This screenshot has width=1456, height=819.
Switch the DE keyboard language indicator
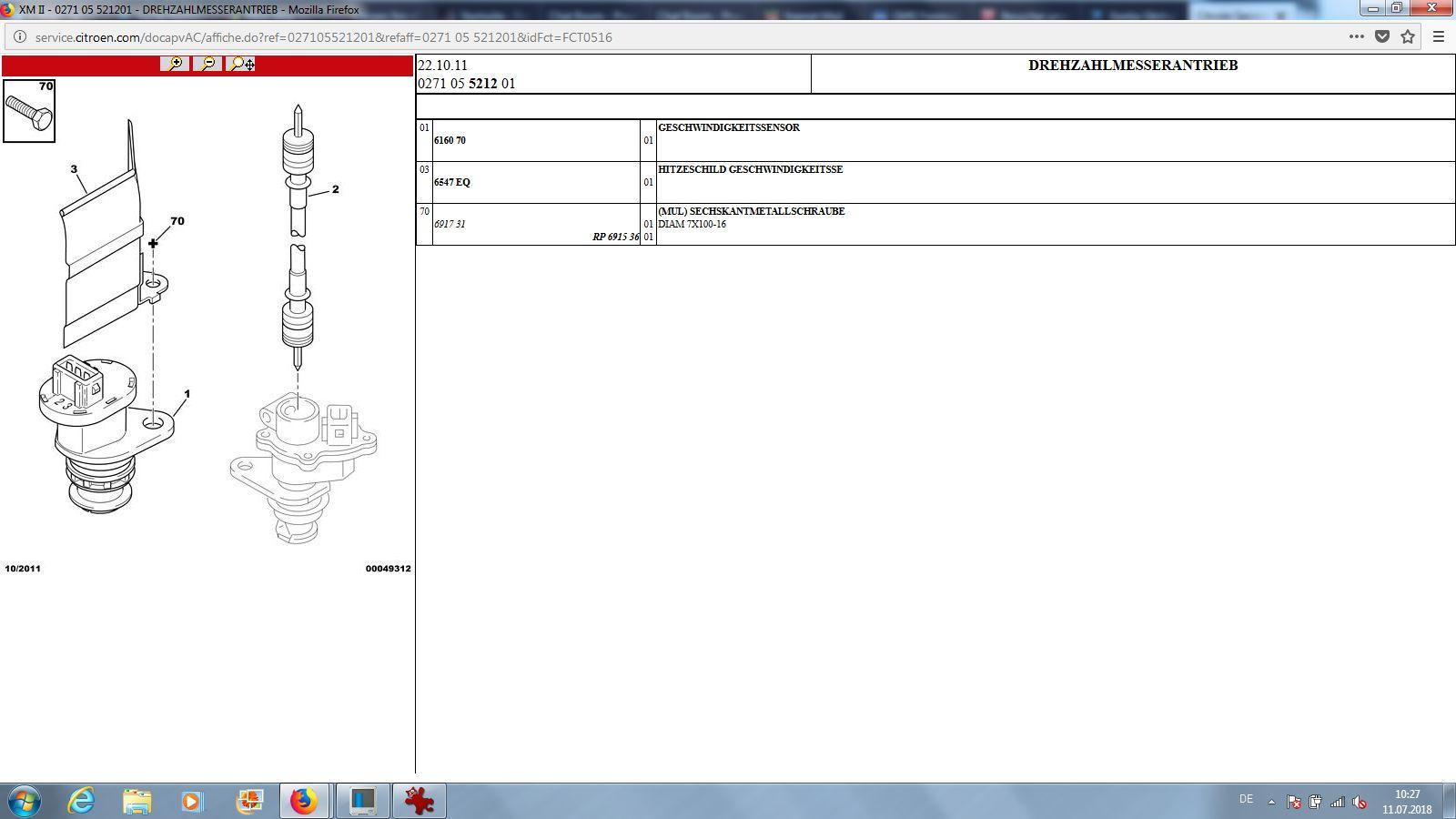click(1246, 799)
